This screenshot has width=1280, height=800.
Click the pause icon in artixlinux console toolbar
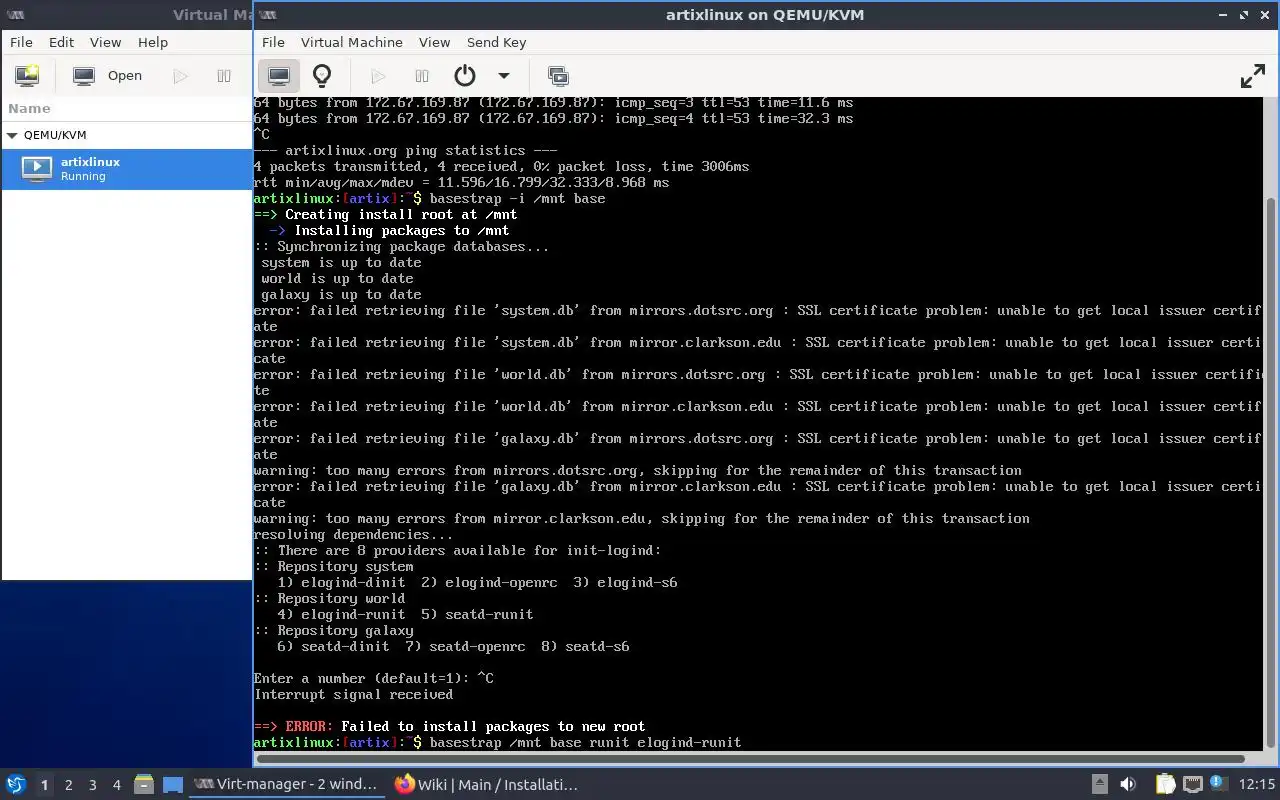coord(422,76)
